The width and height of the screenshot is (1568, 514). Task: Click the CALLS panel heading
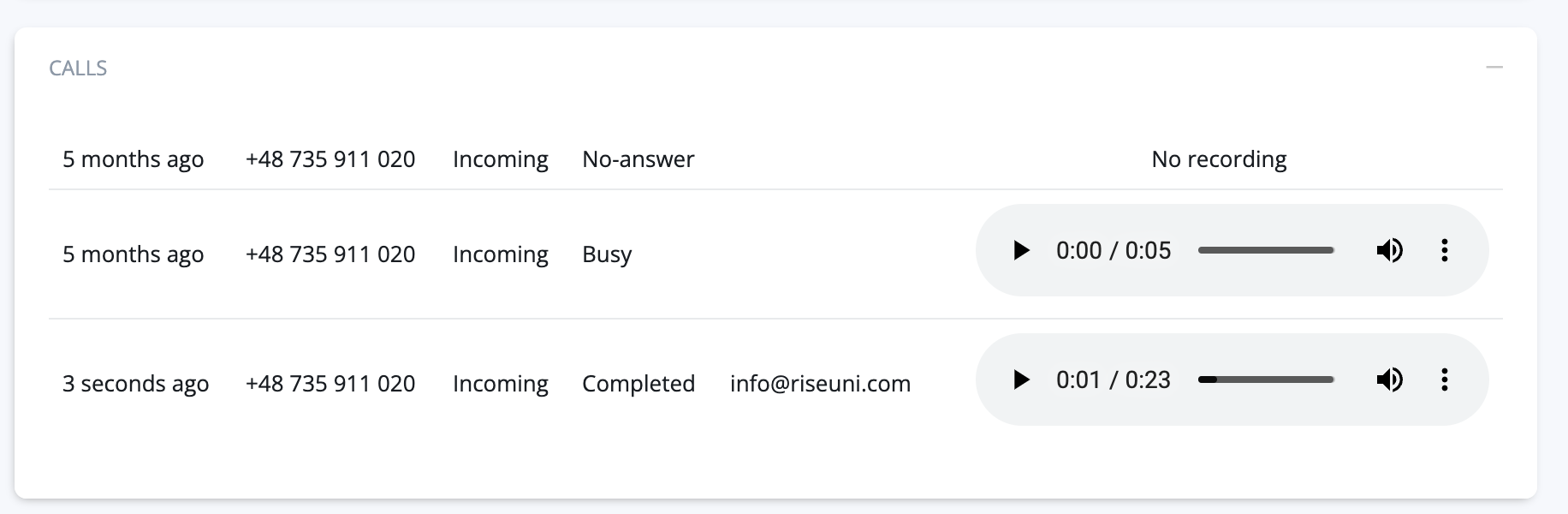(x=78, y=69)
